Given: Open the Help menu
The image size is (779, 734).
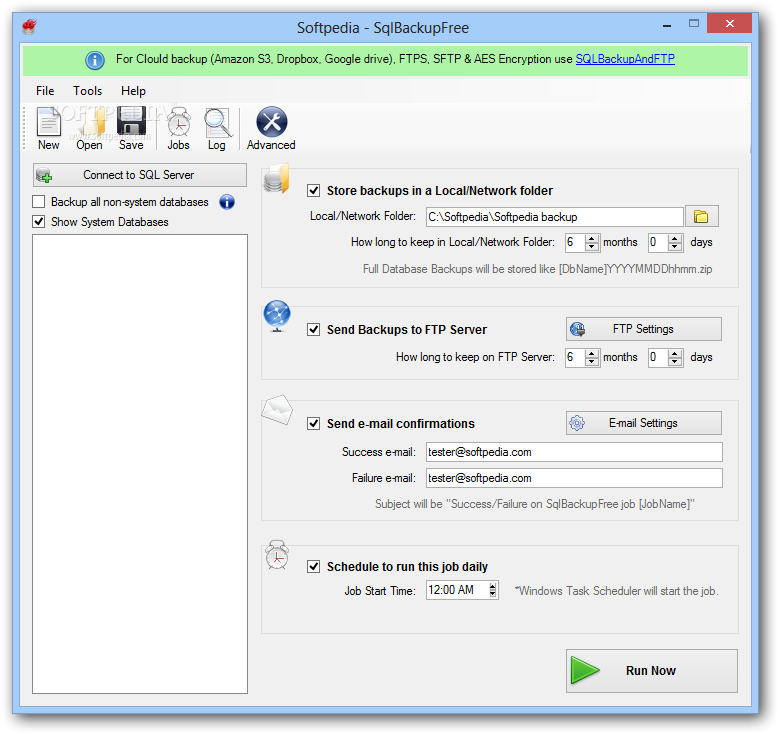Looking at the screenshot, I should 133,91.
